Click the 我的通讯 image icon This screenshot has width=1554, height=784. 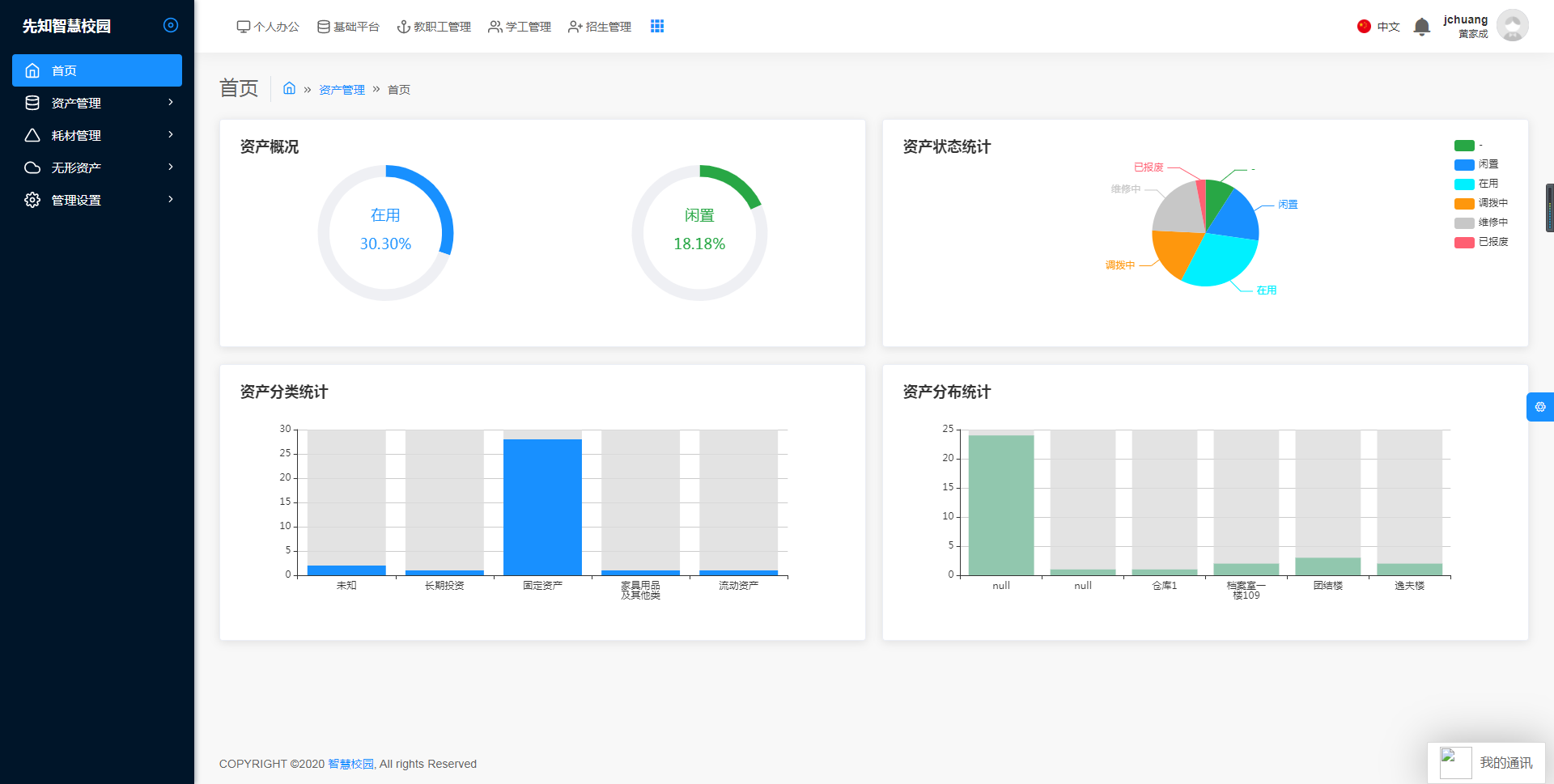pyautogui.click(x=1455, y=763)
